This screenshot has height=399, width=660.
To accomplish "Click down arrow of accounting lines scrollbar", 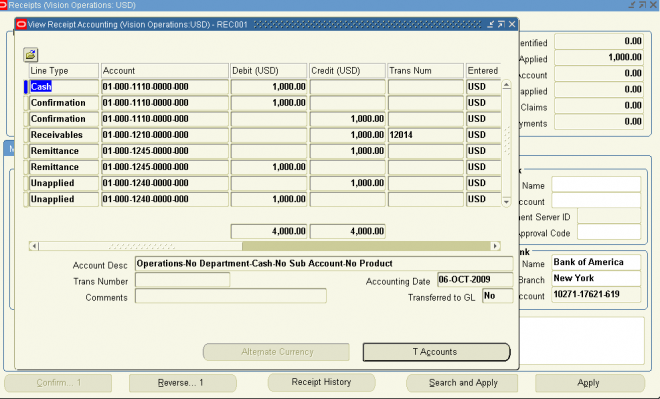I will [506, 202].
